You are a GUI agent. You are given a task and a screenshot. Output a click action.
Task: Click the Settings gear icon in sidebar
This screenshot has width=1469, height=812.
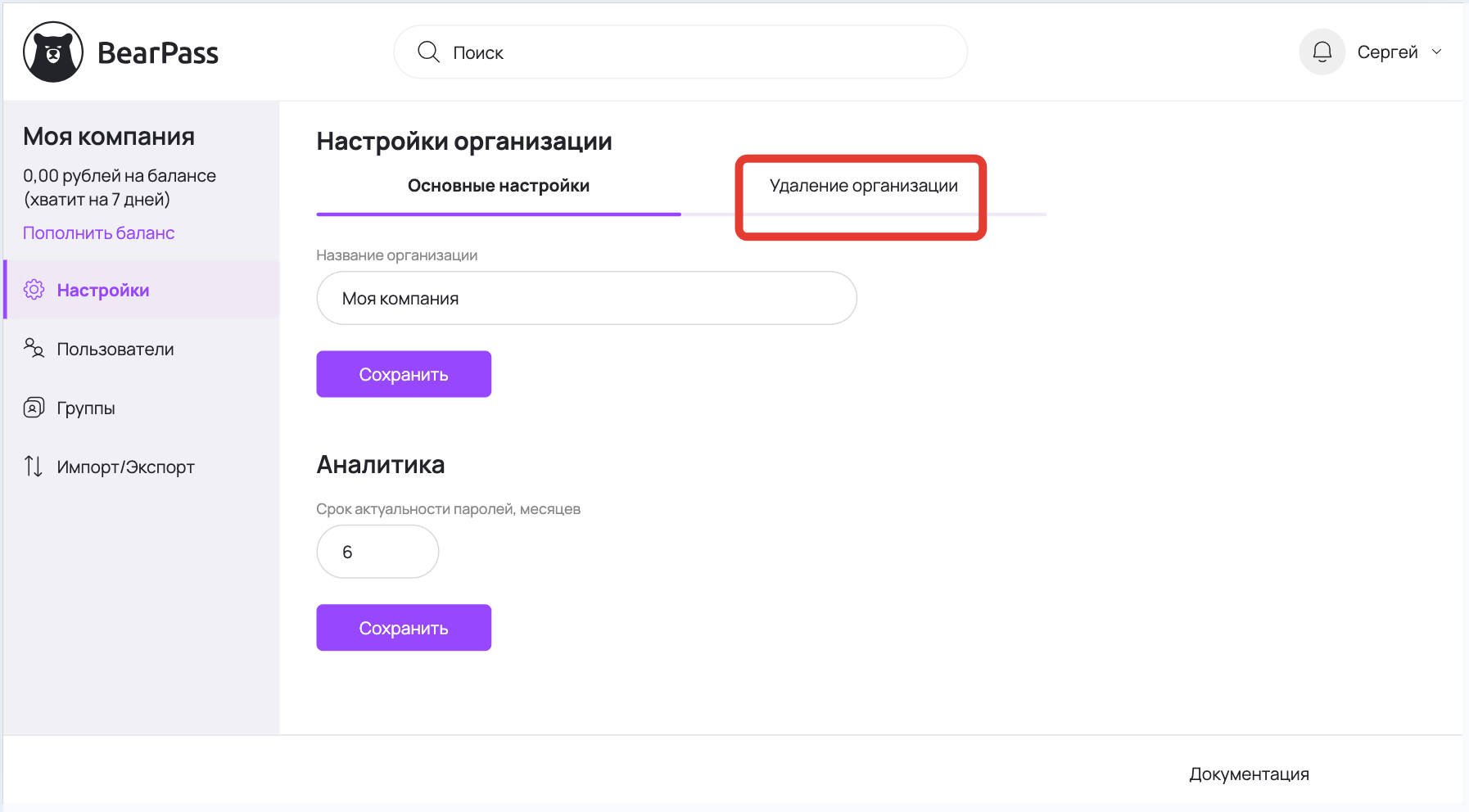pyautogui.click(x=34, y=290)
